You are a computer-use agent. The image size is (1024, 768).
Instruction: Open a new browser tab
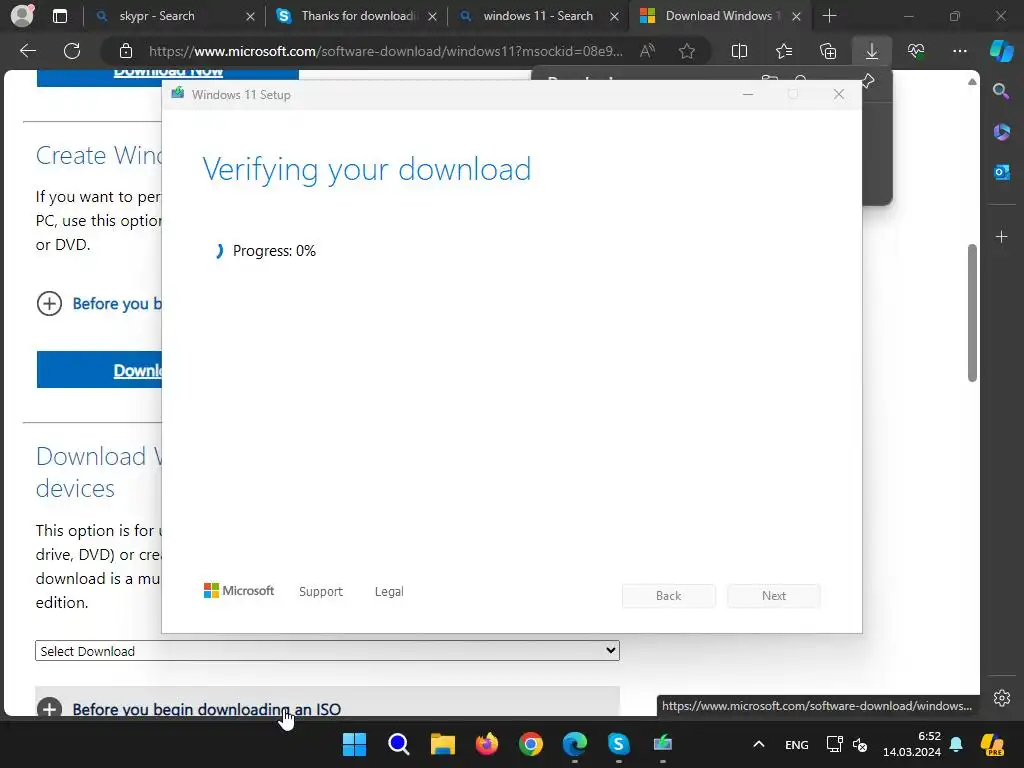[x=829, y=16]
